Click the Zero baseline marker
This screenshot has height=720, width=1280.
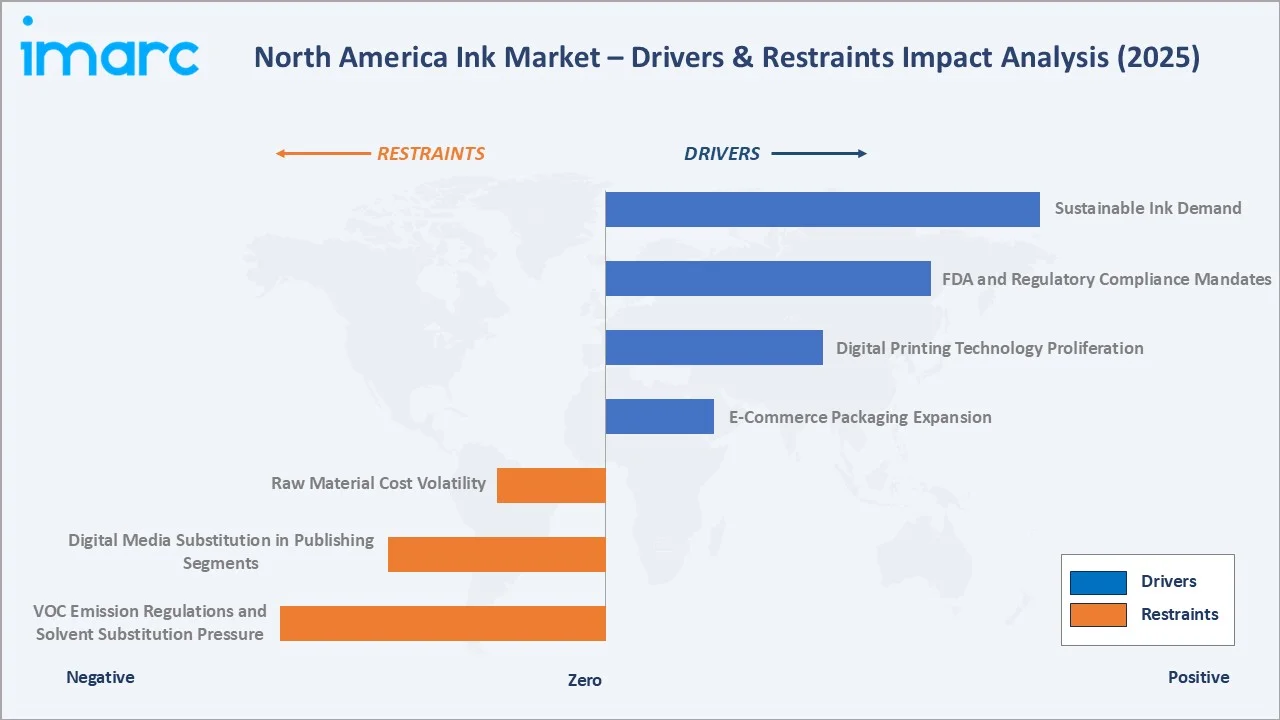(x=584, y=680)
